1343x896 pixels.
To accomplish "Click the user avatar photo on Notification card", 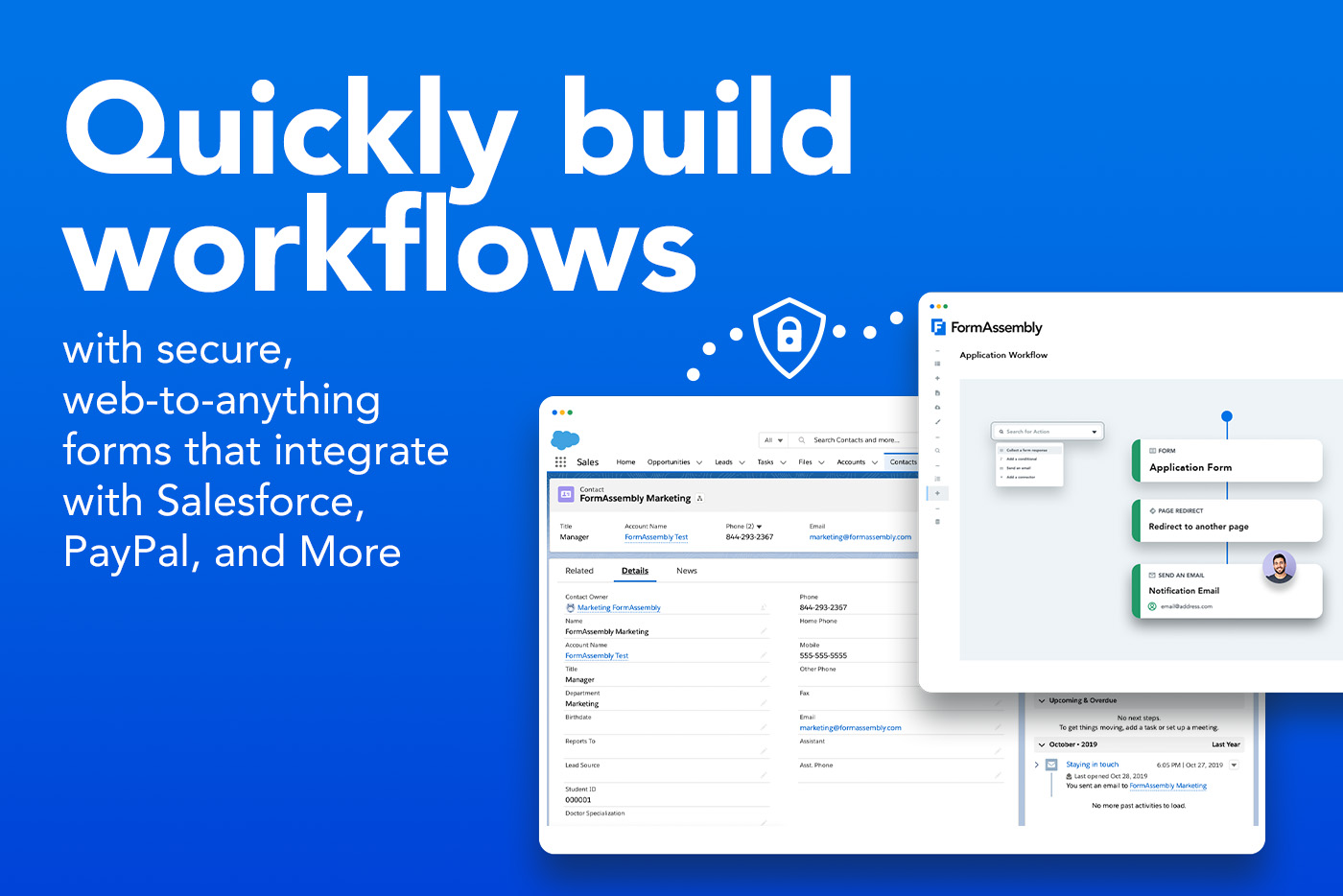I will (x=1280, y=567).
